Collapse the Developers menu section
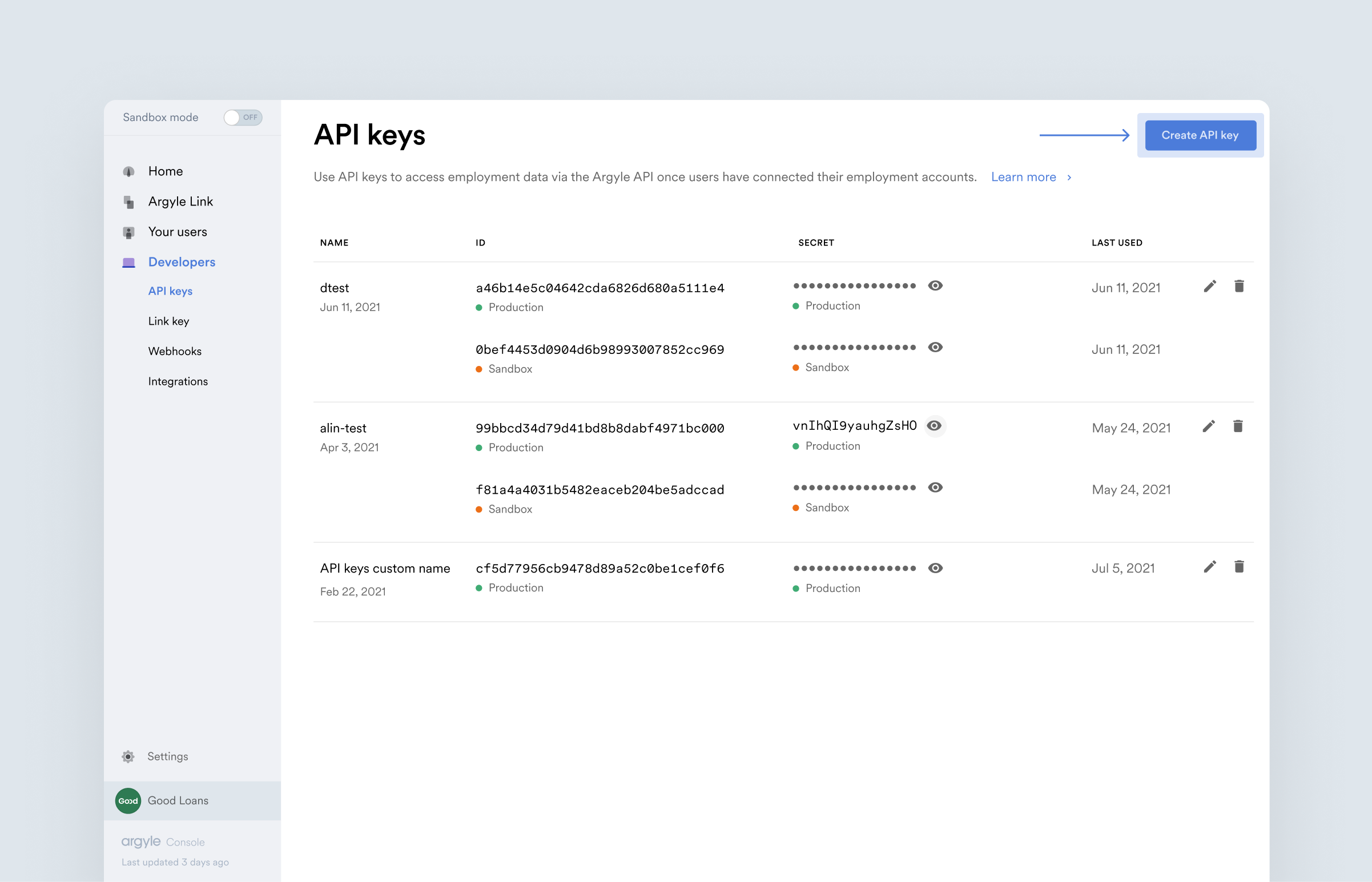Image resolution: width=1372 pixels, height=882 pixels. (x=181, y=262)
